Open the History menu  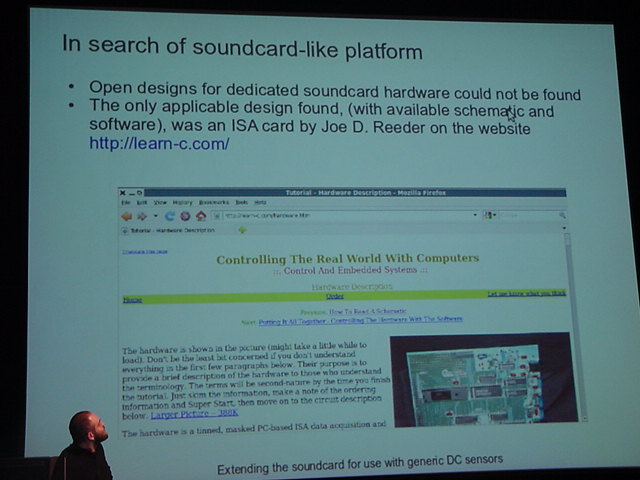(x=182, y=202)
